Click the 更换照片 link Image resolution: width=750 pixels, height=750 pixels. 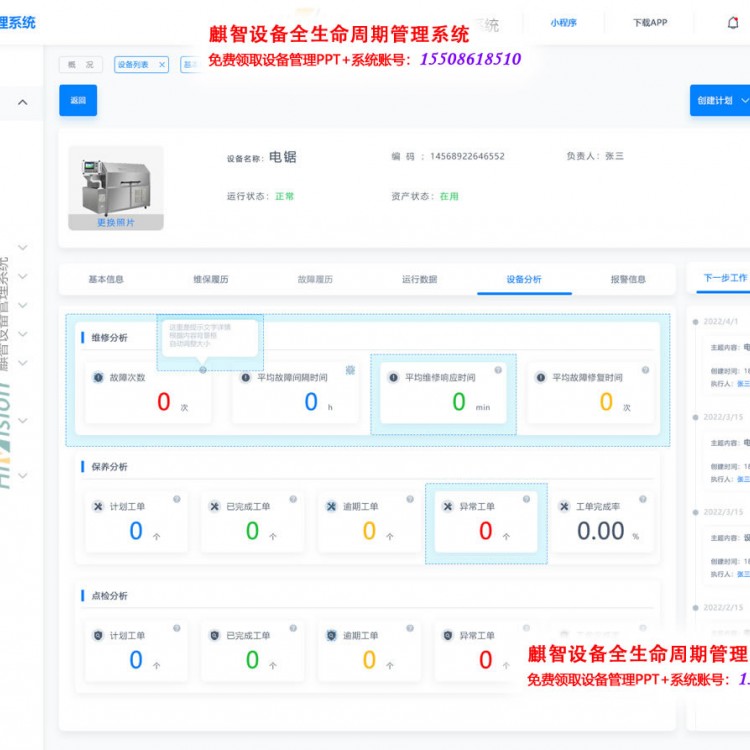pos(116,222)
